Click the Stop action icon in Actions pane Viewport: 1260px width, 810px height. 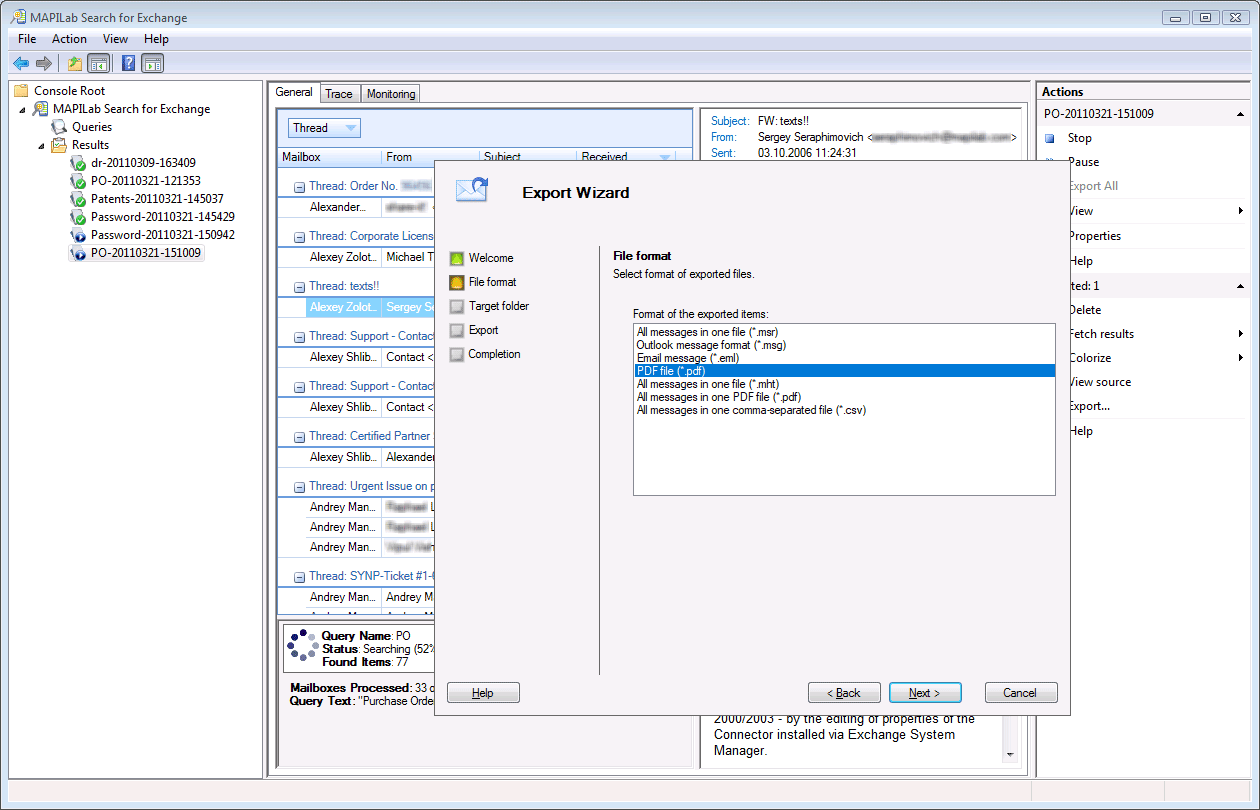(x=1050, y=138)
